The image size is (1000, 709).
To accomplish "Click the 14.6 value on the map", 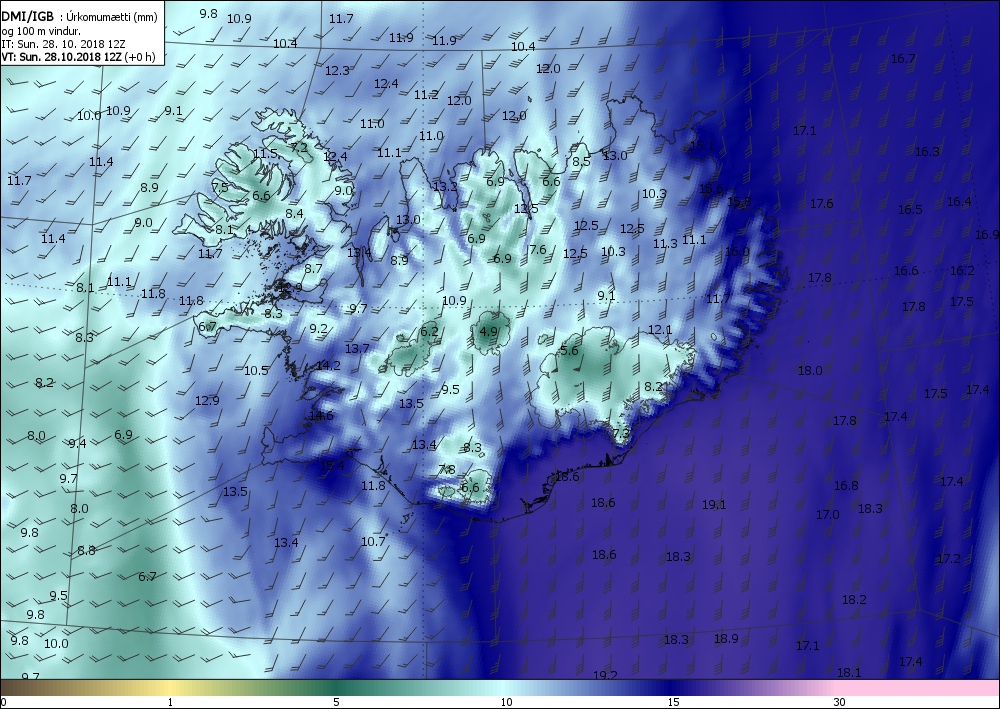I will 321,416.
